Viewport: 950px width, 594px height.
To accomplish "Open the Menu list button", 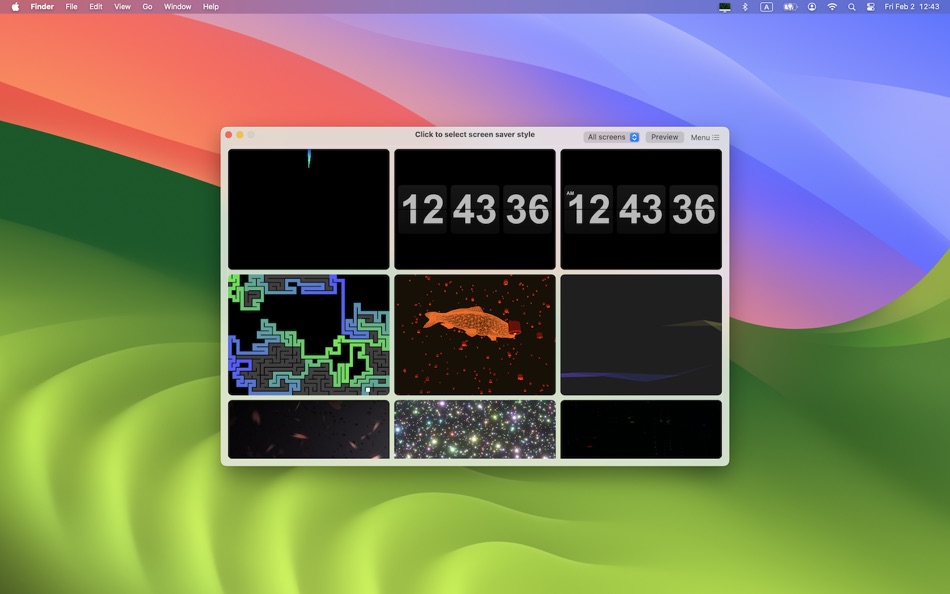I will click(705, 138).
